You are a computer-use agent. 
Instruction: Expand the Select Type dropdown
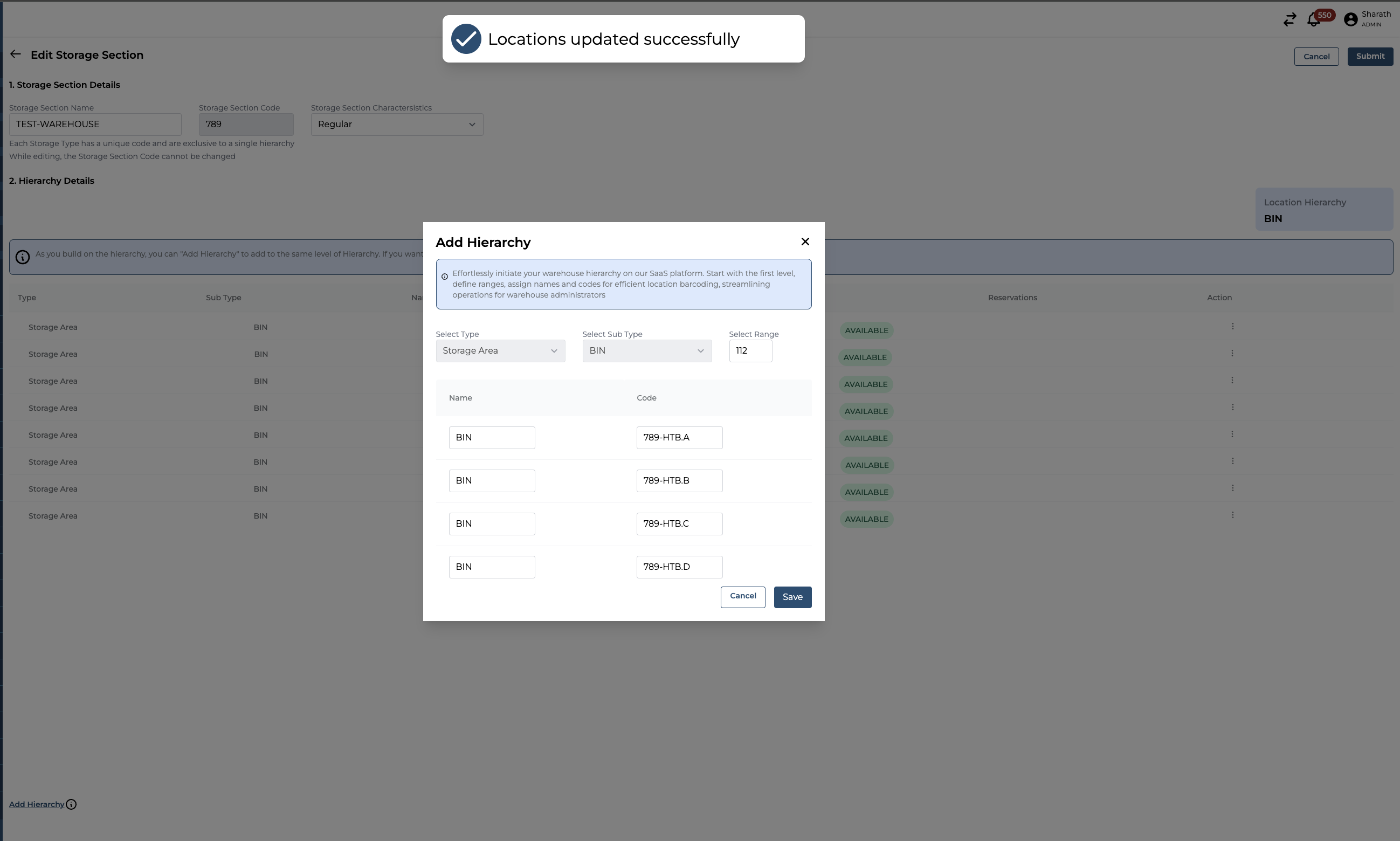(500, 351)
